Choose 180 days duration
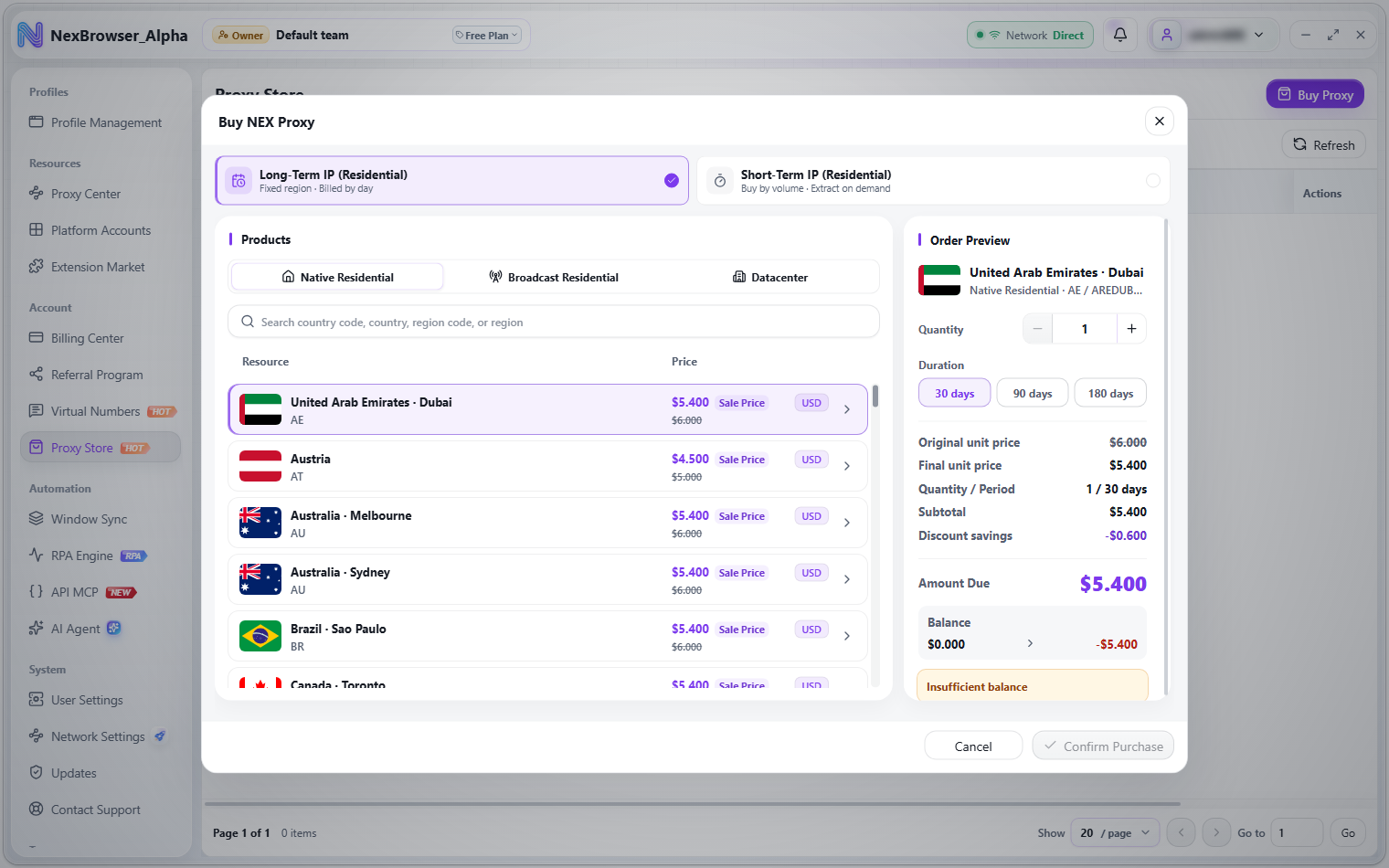This screenshot has height=868, width=1389. point(1110,393)
